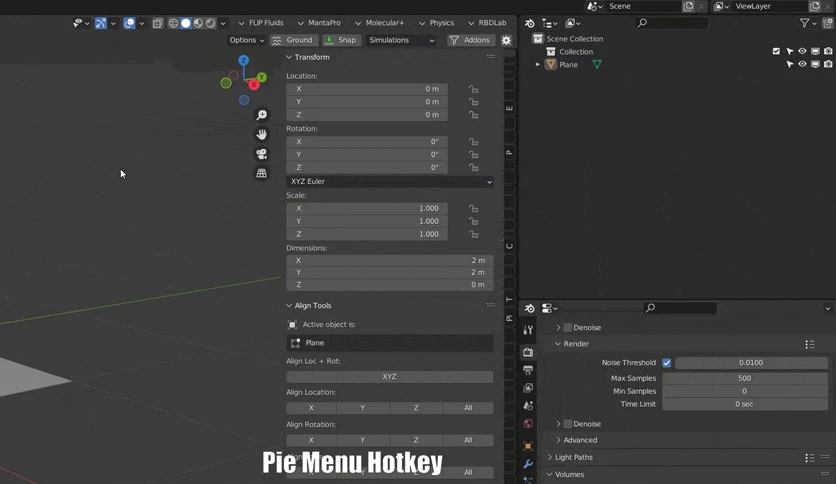The image size is (836, 484).
Task: Toggle Collection exclude checkbox in outliner
Action: click(x=776, y=51)
